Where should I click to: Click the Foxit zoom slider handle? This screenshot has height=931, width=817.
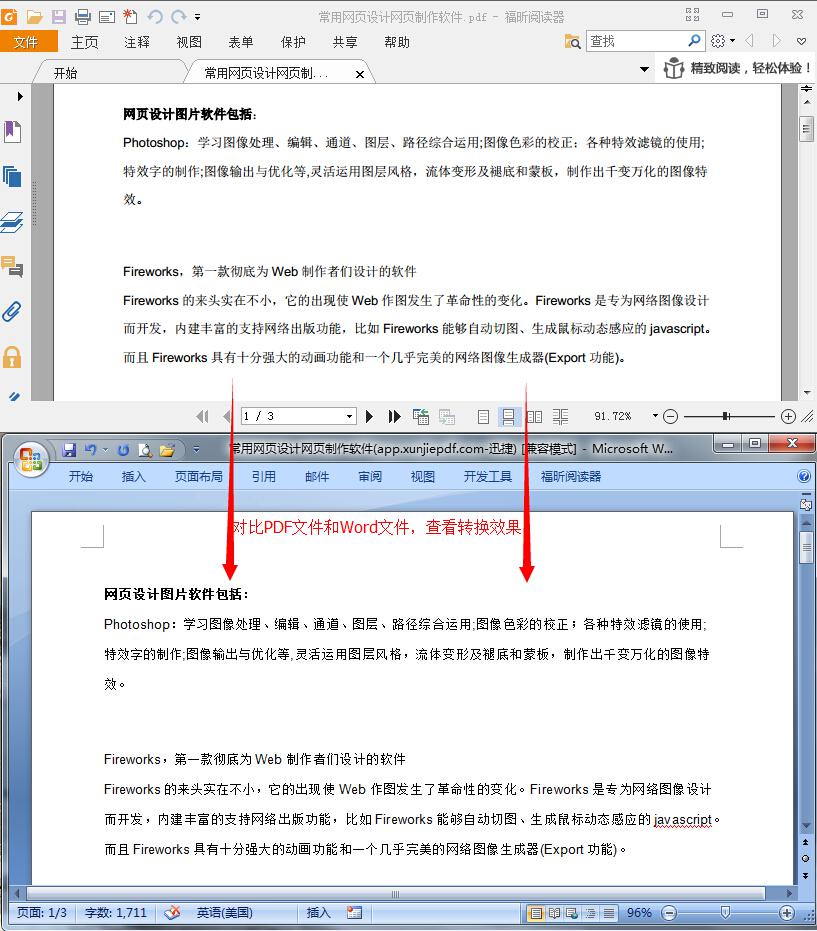[x=726, y=416]
